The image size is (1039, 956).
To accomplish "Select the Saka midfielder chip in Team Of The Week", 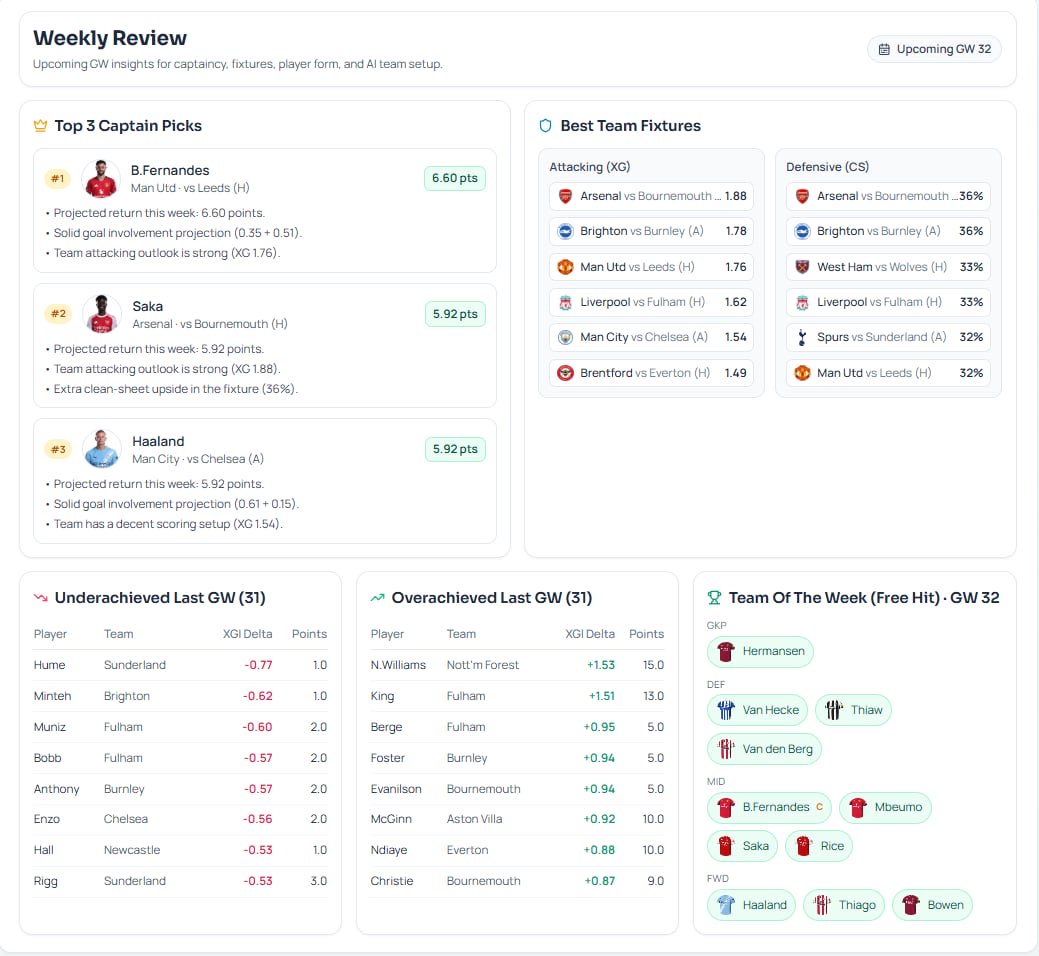I will 742,846.
